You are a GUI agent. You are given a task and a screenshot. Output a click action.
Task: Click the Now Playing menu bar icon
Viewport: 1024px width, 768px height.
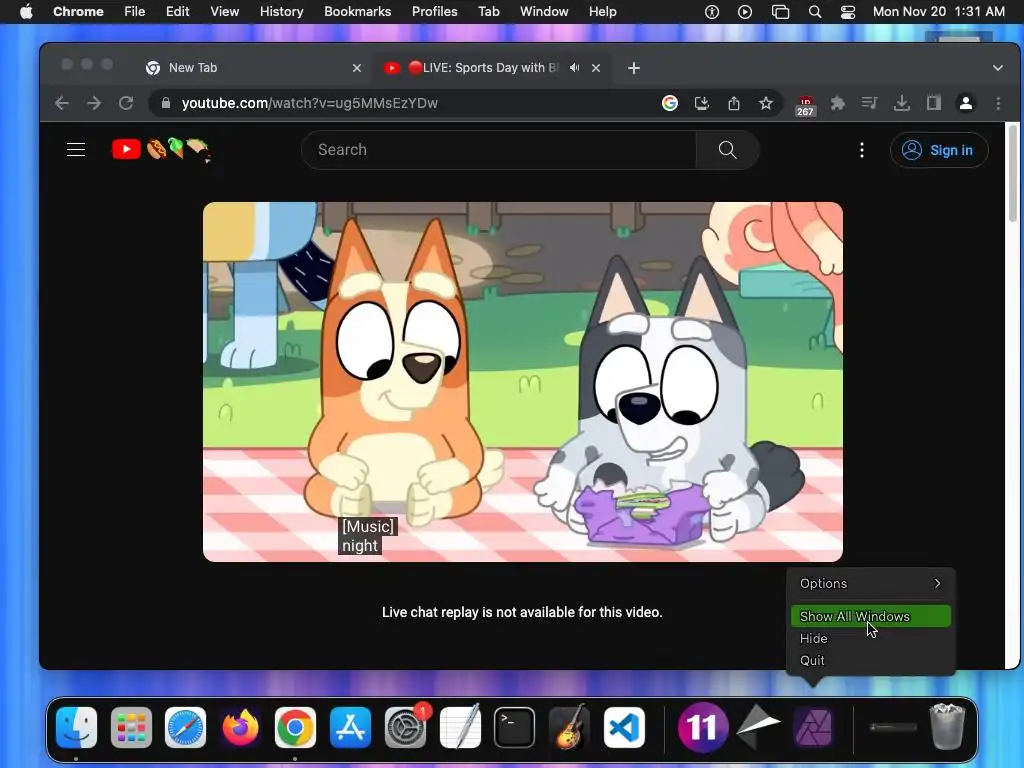click(x=745, y=12)
